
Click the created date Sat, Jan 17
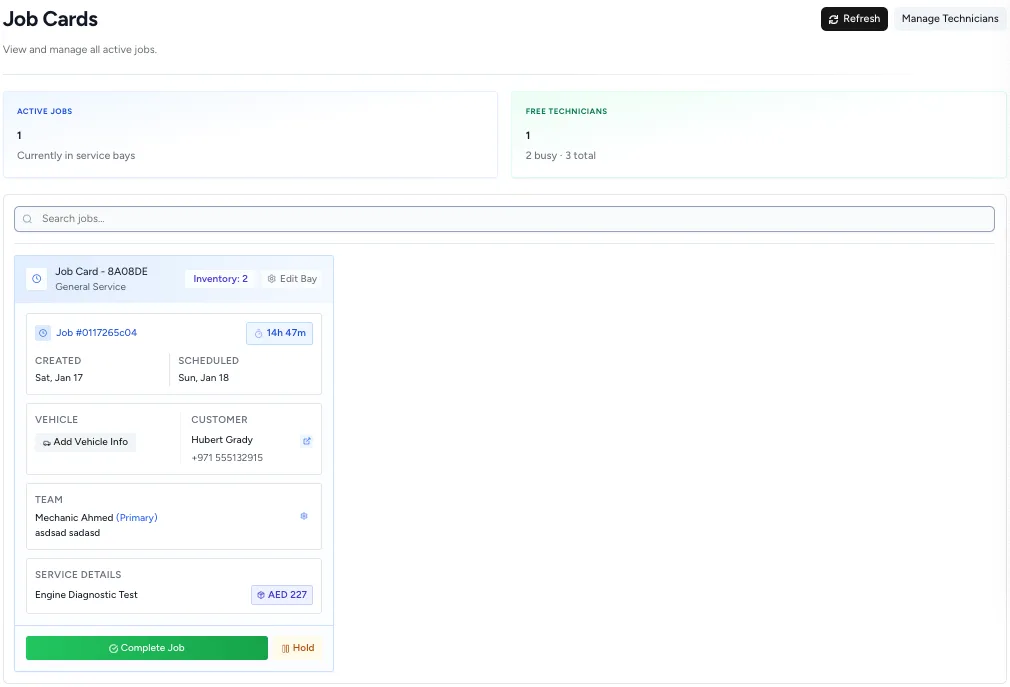[59, 378]
